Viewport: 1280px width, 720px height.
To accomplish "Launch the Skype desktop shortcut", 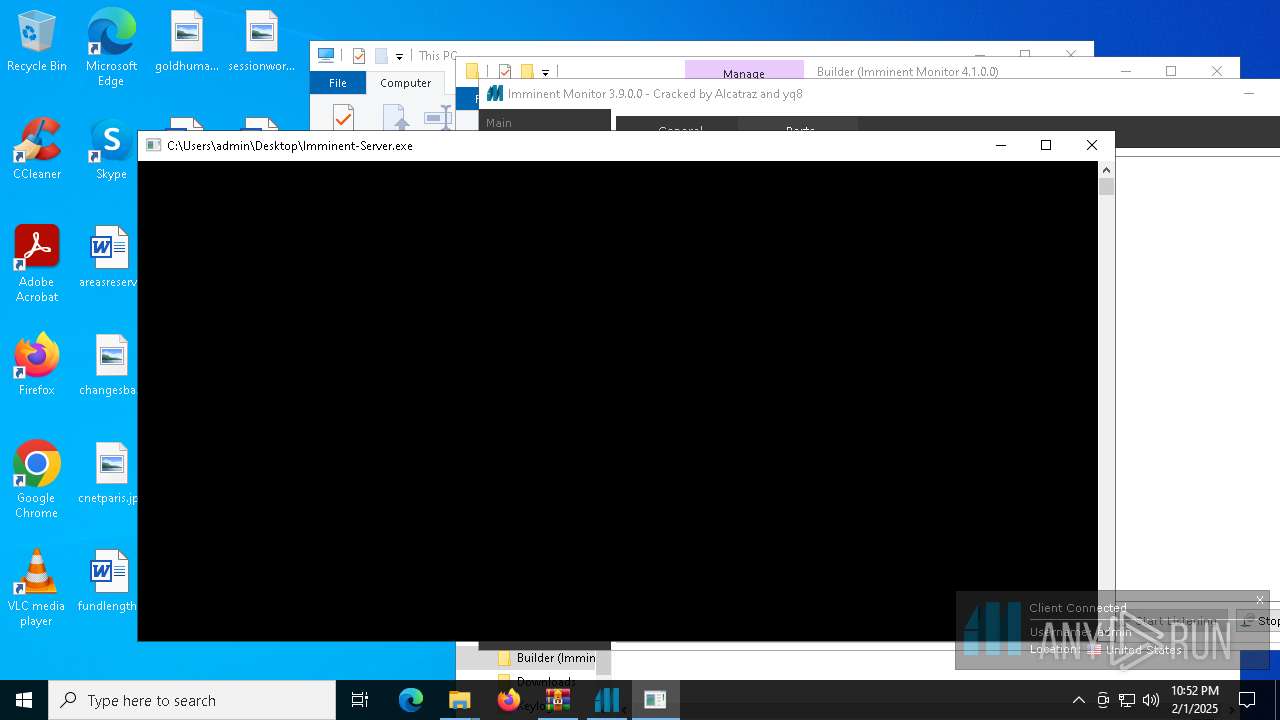I will click(x=111, y=150).
